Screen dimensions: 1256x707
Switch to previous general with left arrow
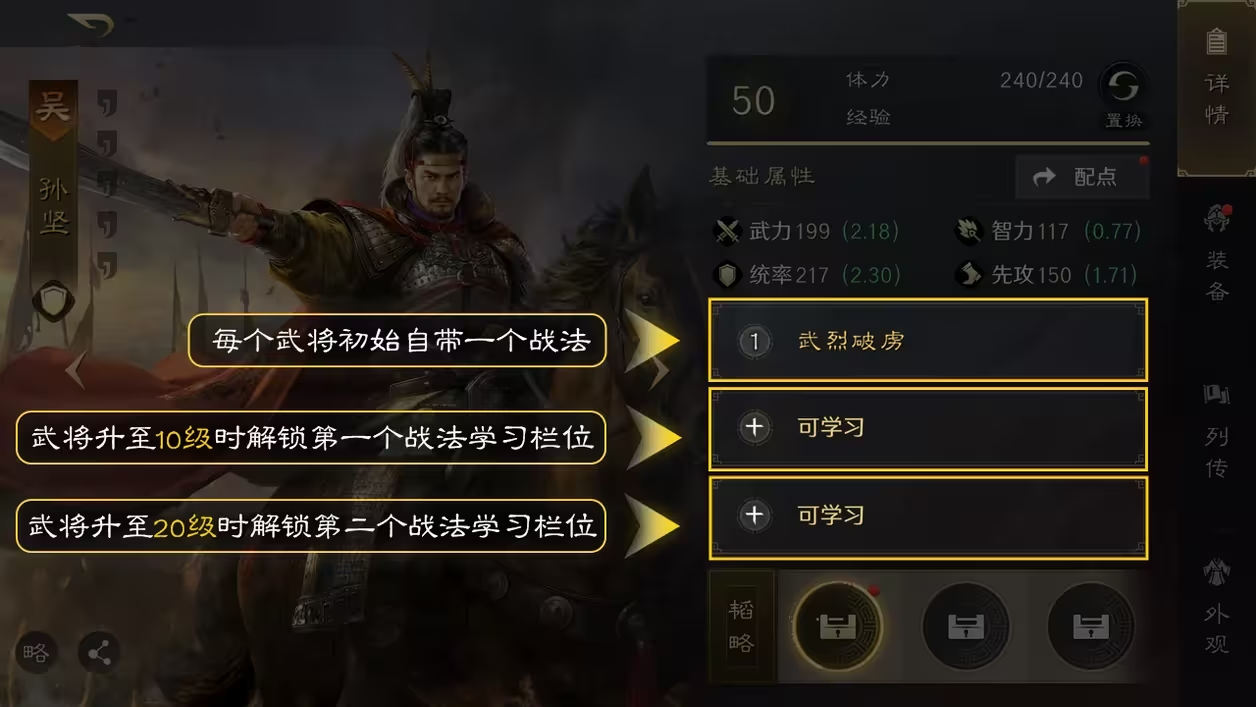click(x=74, y=370)
